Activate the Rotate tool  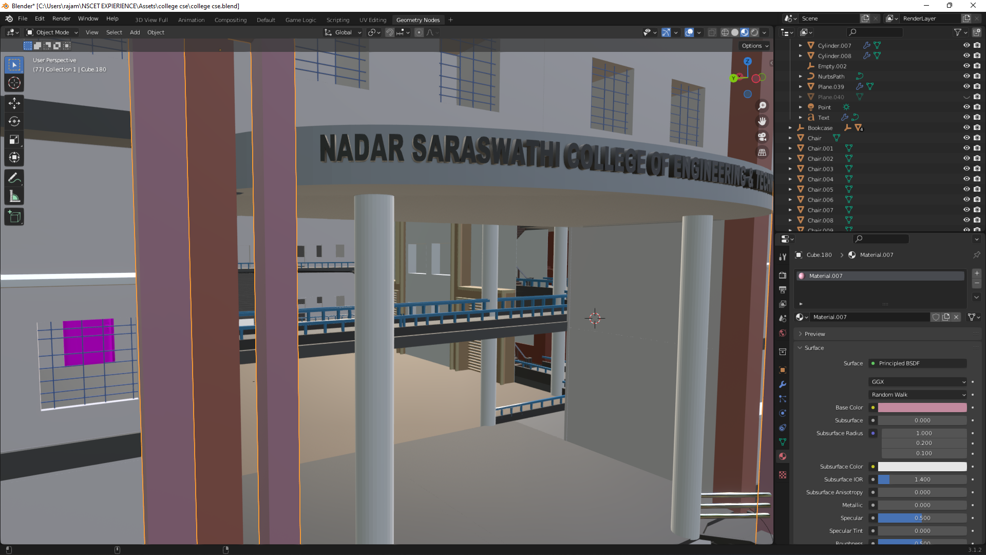[14, 121]
